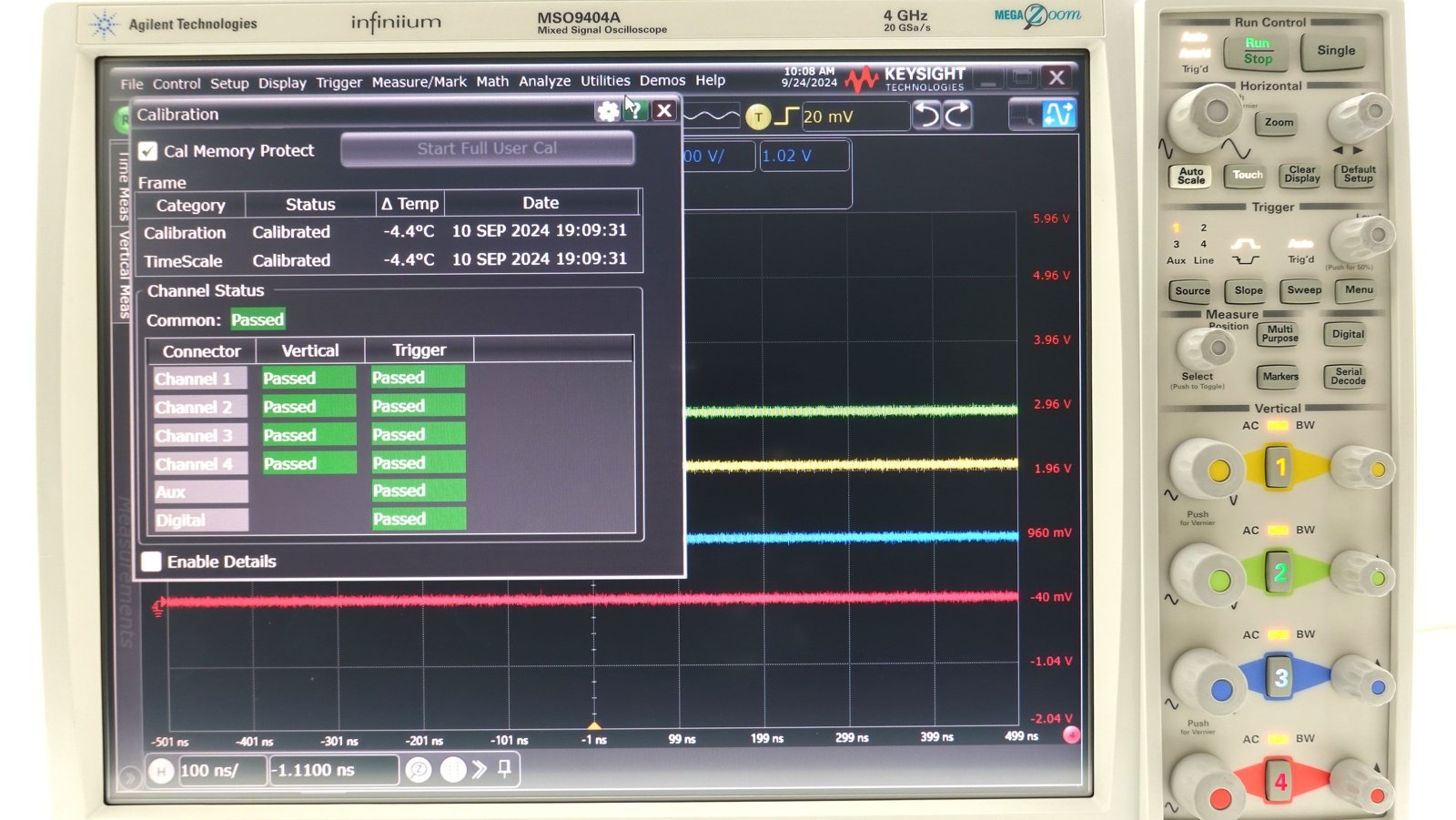The image size is (1456, 820).
Task: Click the Channel 3 connector row
Action: [x=200, y=435]
